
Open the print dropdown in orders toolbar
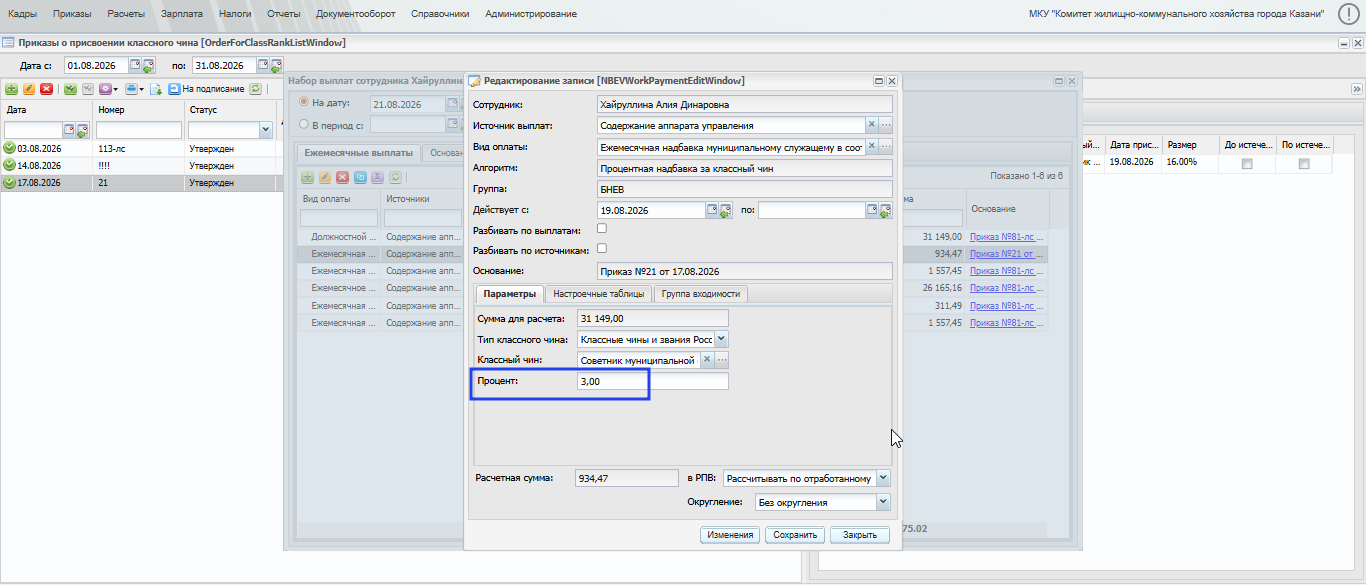tap(134, 89)
